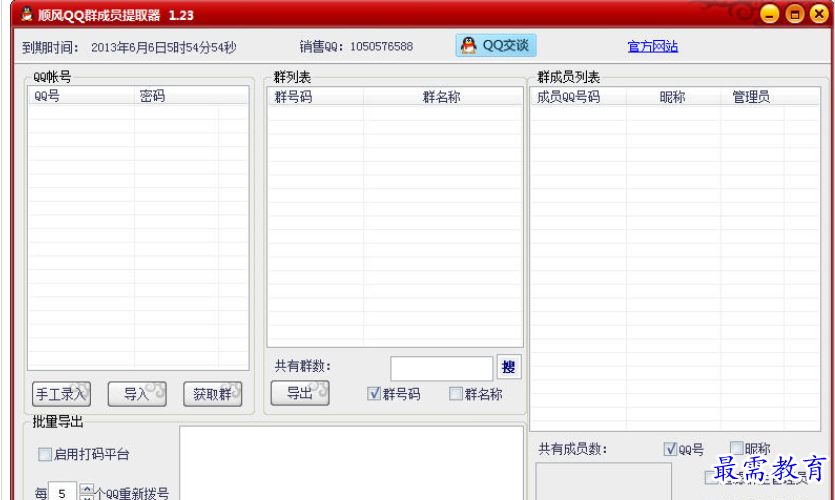Click the penguin app icon in title bar
Viewport: 835px width, 500px height.
coord(27,14)
